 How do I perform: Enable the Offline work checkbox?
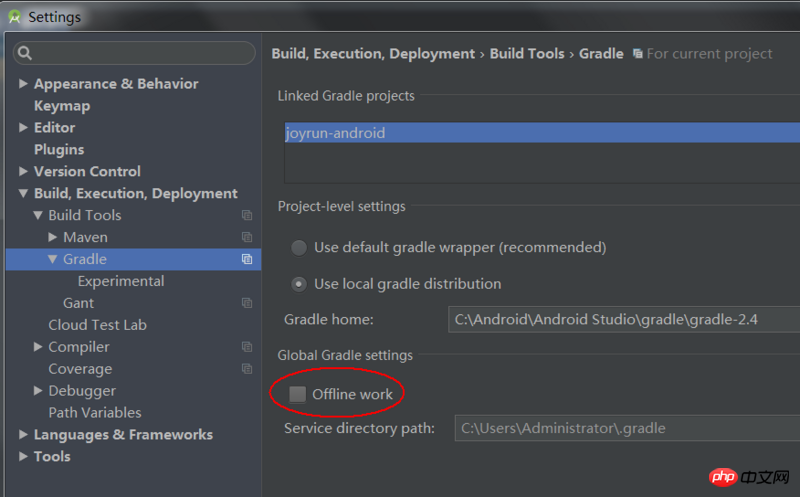(298, 394)
